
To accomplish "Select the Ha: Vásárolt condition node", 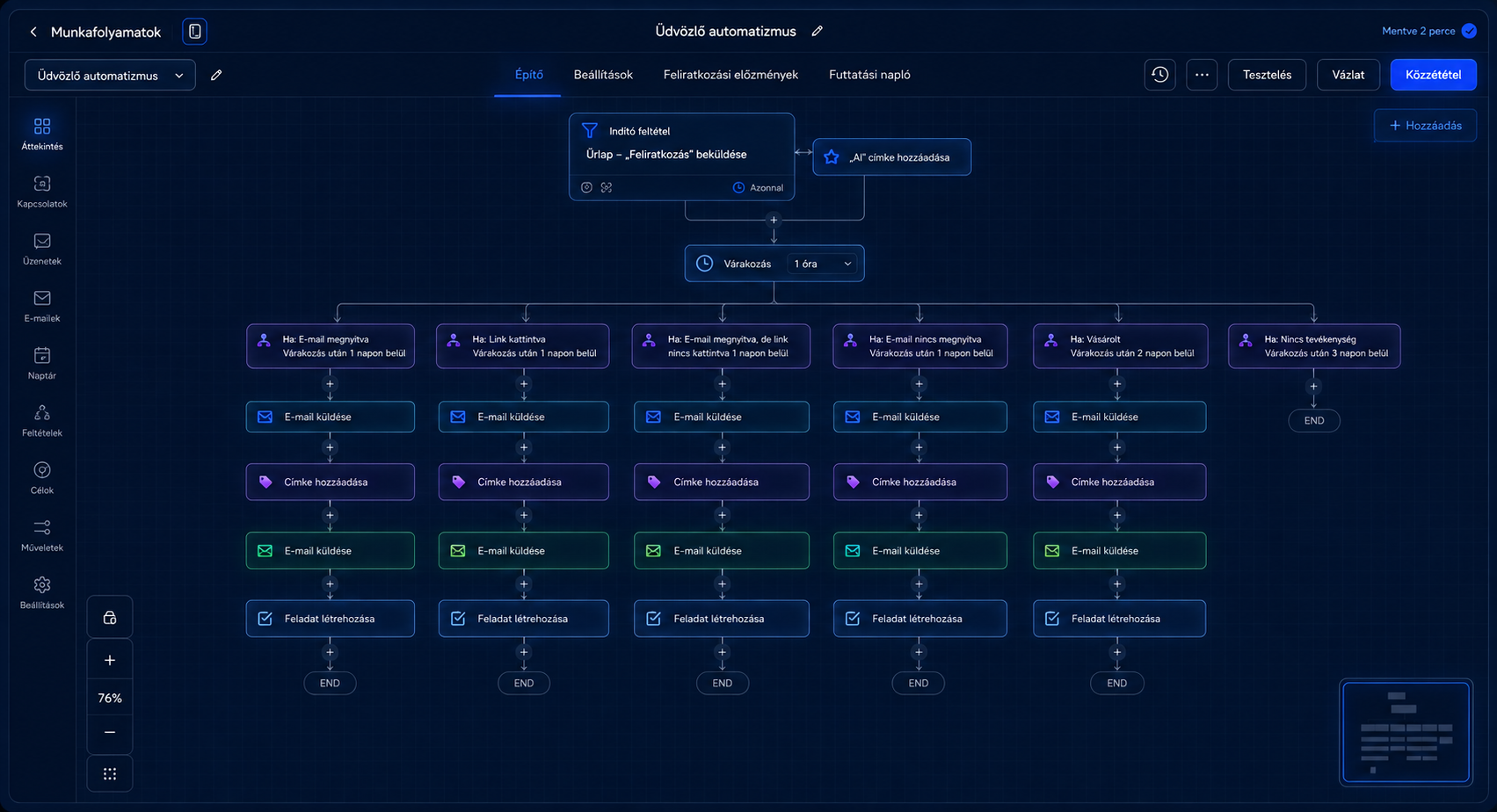I will click(1120, 346).
